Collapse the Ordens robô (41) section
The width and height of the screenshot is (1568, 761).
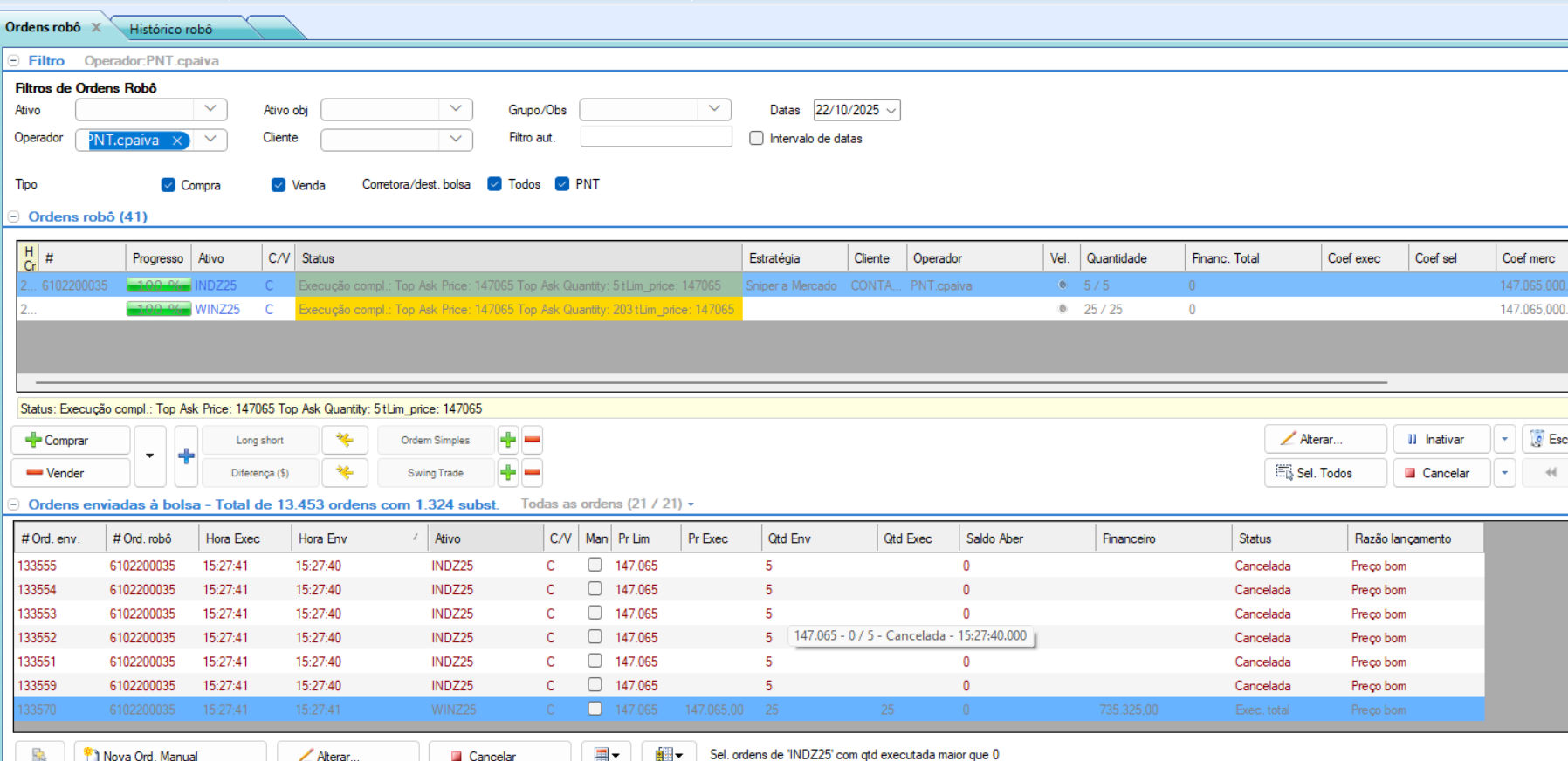tap(14, 216)
